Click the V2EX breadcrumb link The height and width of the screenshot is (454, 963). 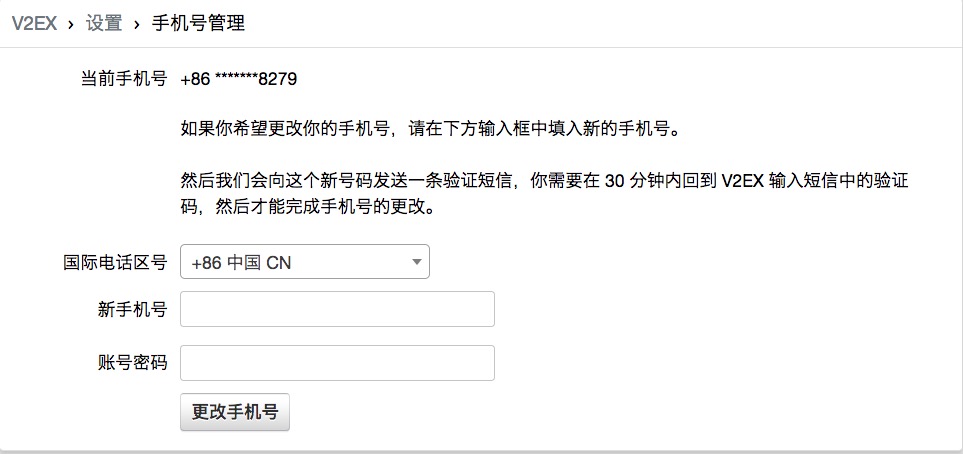(34, 23)
